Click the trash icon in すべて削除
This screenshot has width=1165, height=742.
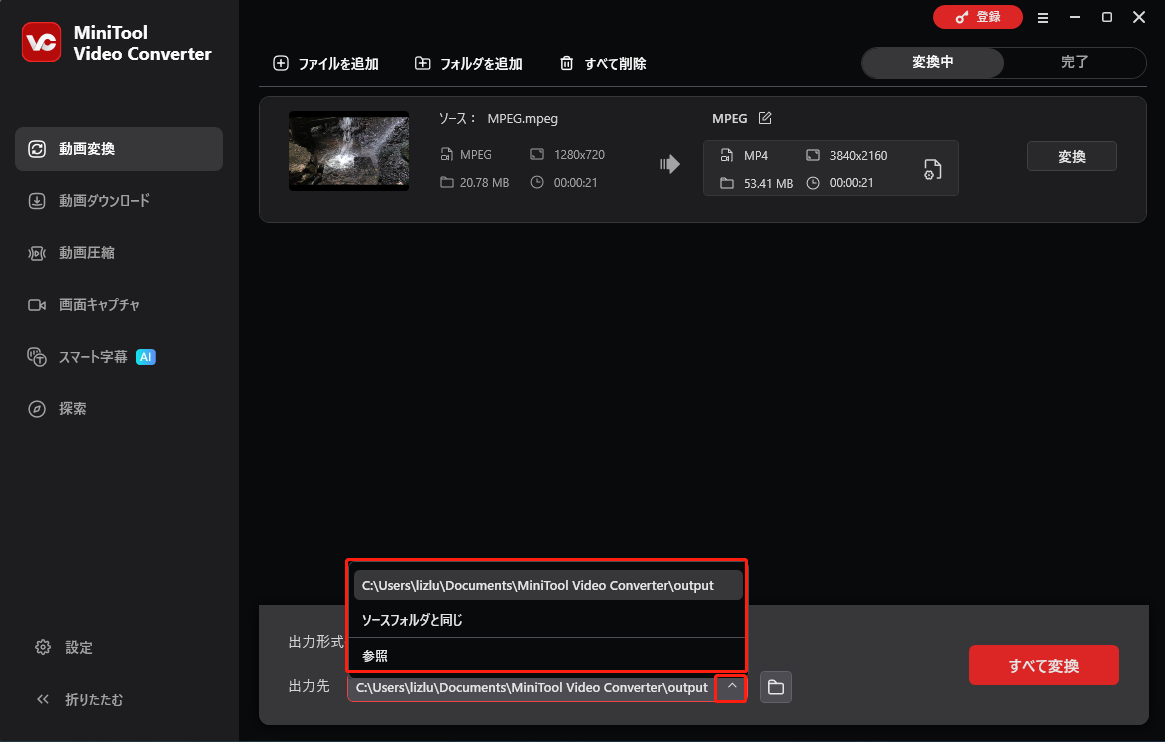click(x=566, y=63)
